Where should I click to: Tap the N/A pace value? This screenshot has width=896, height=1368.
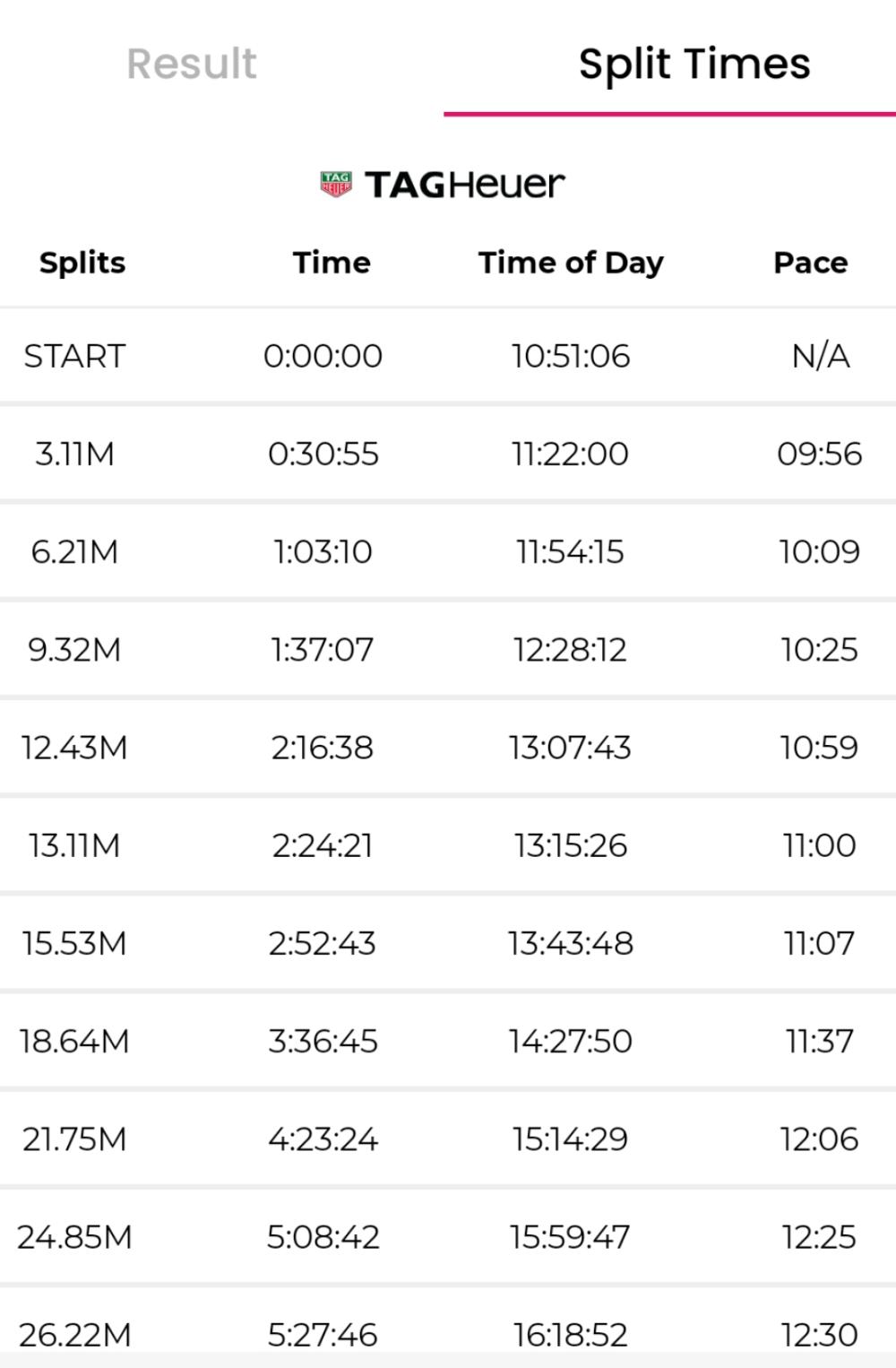point(821,356)
